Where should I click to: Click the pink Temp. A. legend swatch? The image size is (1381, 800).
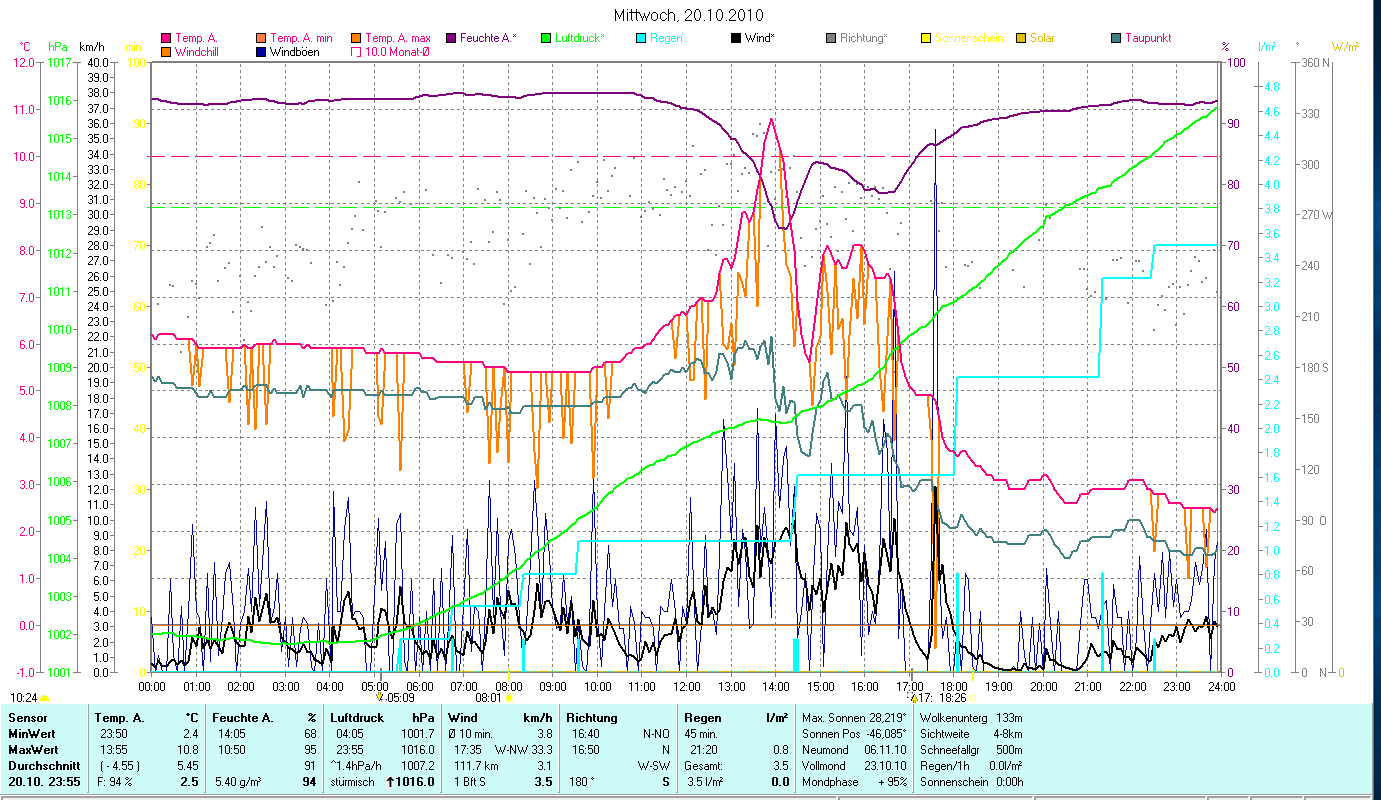[166, 38]
